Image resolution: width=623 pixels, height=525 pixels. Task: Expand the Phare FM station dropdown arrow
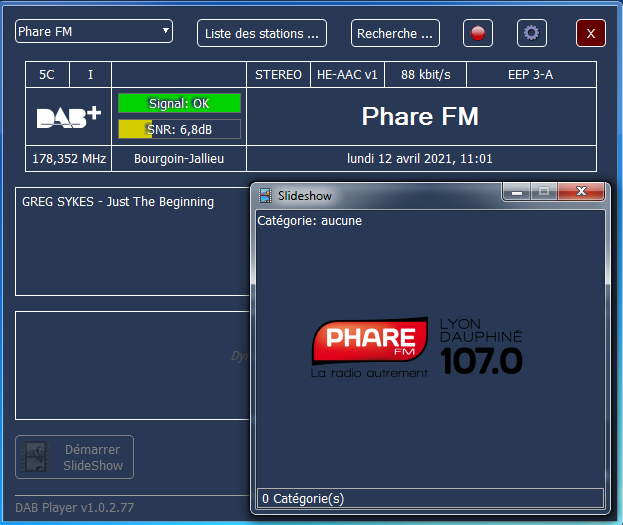[166, 31]
